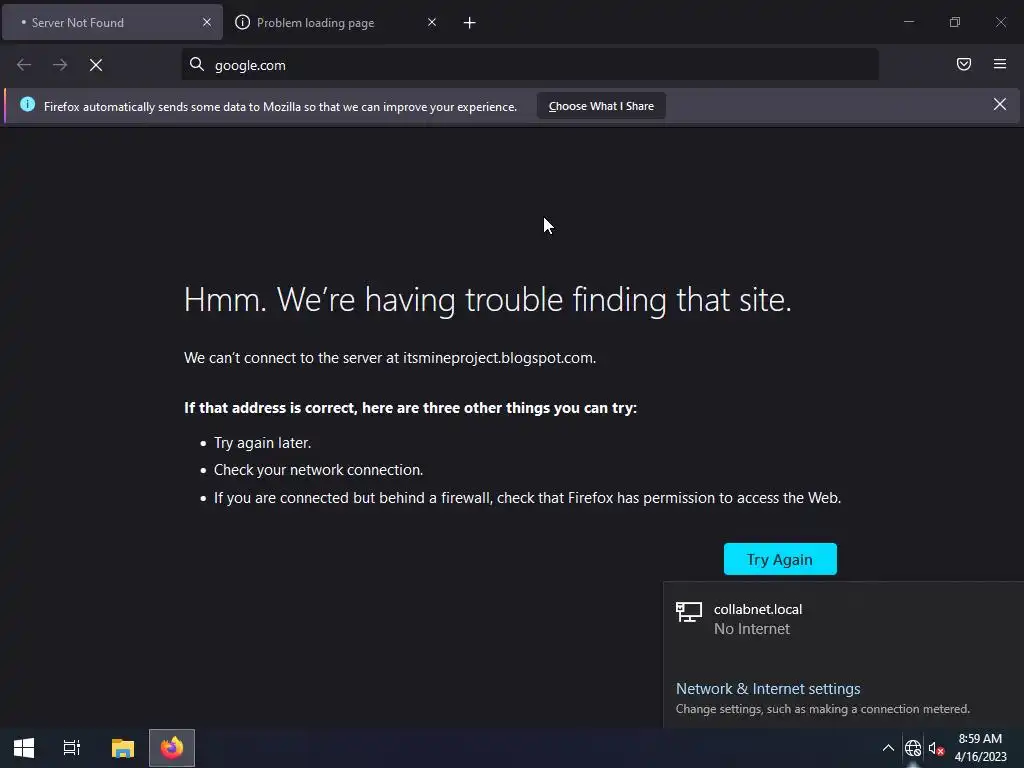Open the Windows Start menu
Screen dimensions: 1024x768
24,748
